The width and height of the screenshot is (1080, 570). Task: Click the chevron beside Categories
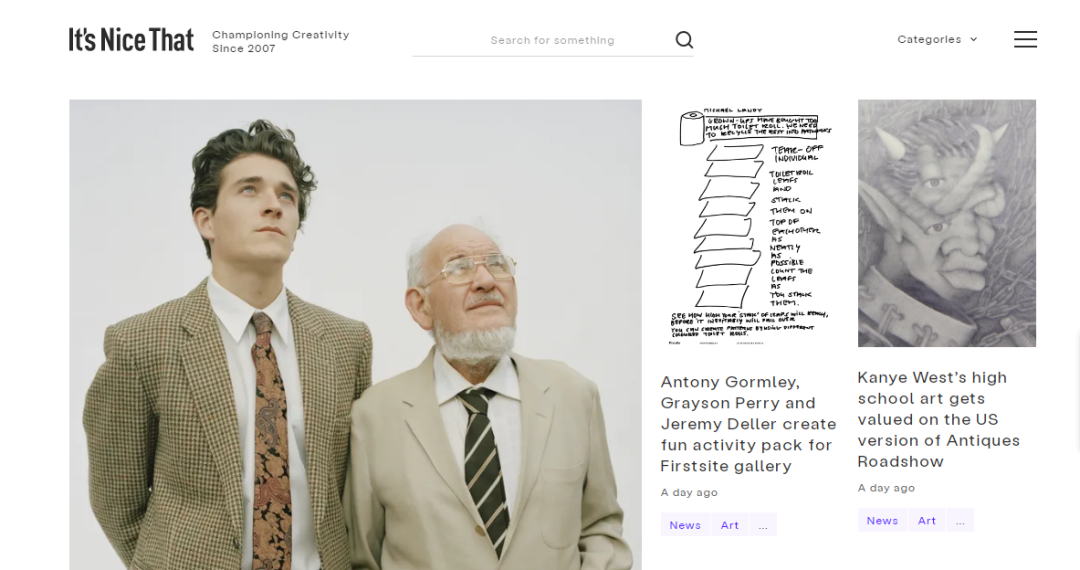click(x=973, y=39)
